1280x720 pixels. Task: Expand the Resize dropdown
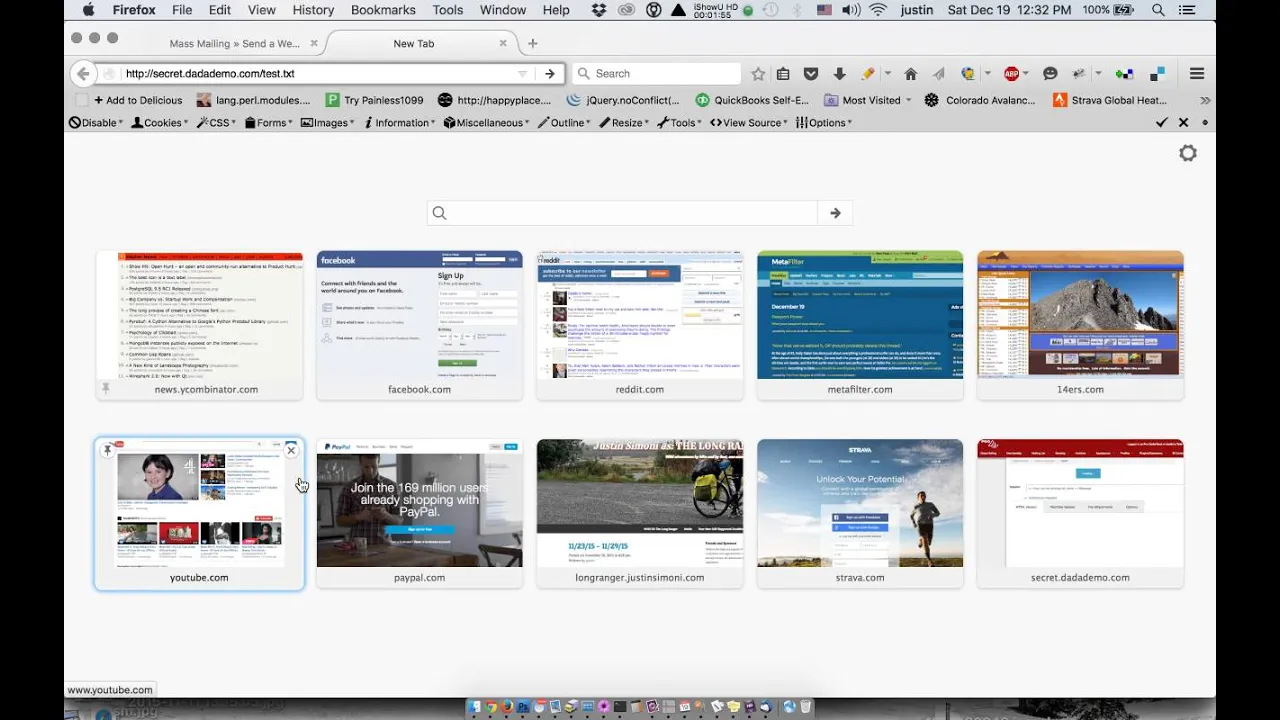coord(625,122)
